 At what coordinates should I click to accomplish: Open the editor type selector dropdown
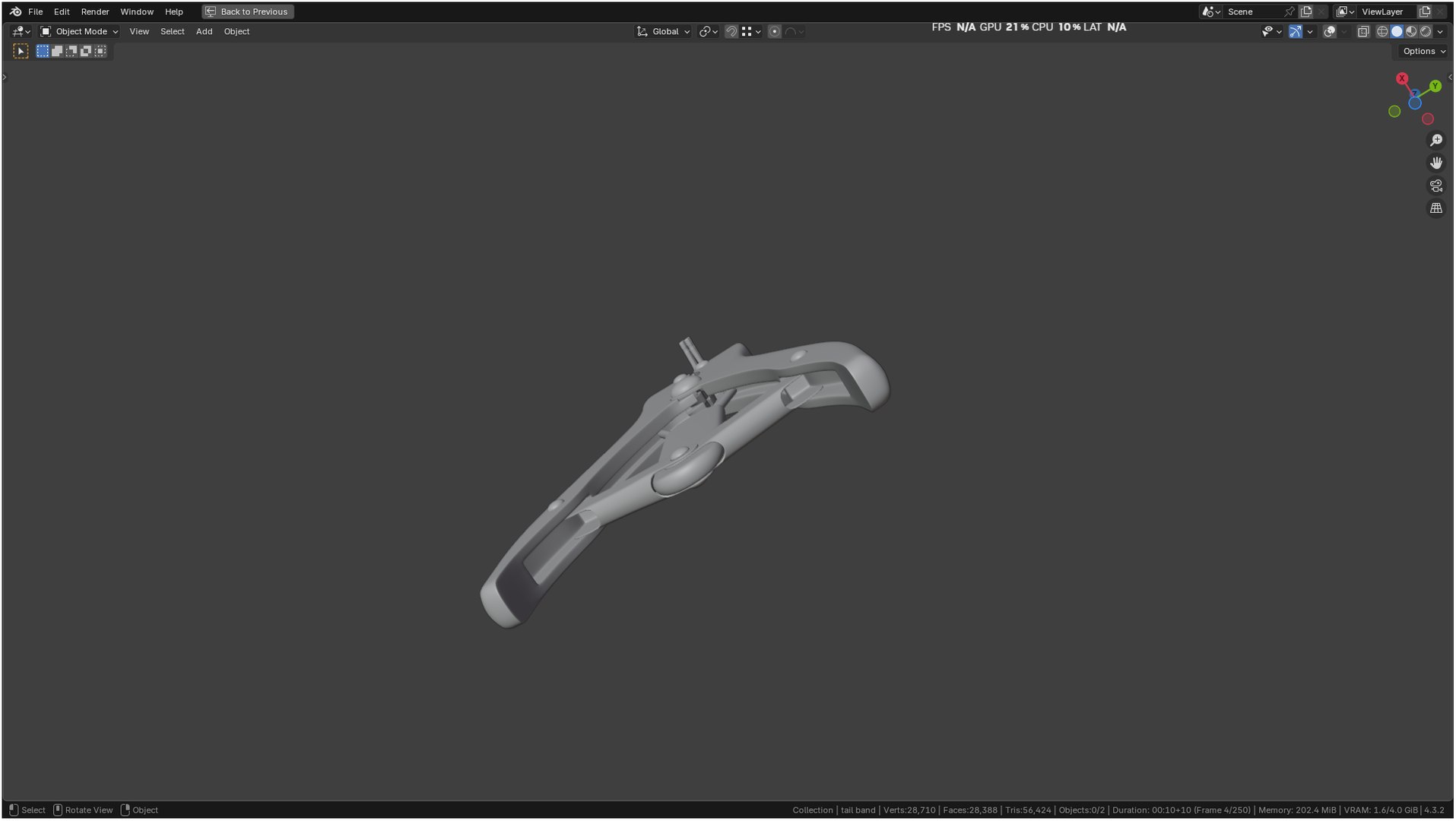pyautogui.click(x=21, y=31)
